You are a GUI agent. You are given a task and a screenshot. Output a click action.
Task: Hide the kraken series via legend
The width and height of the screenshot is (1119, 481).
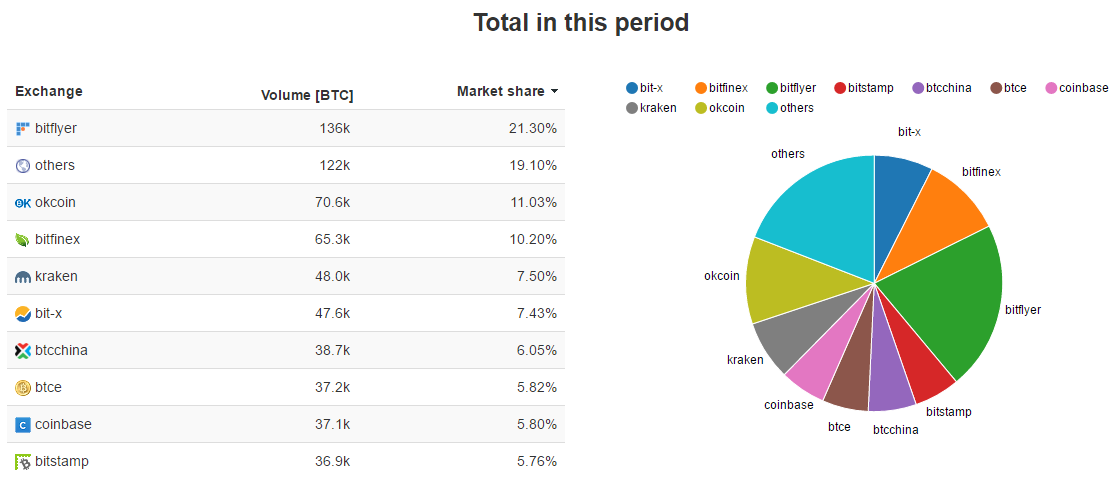tap(651, 108)
